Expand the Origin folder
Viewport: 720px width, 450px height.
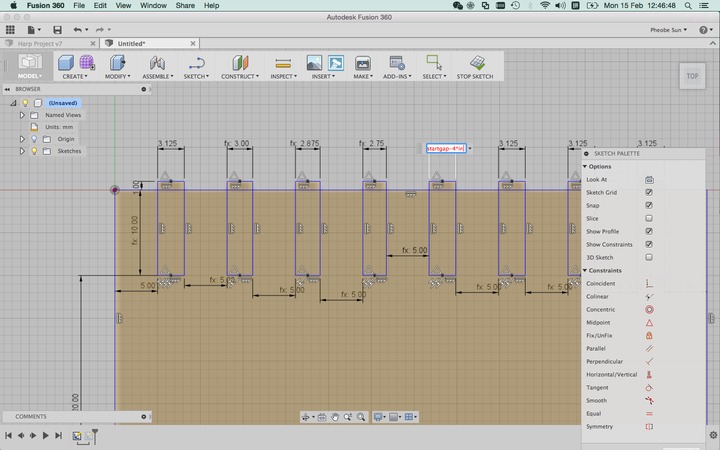(22, 139)
